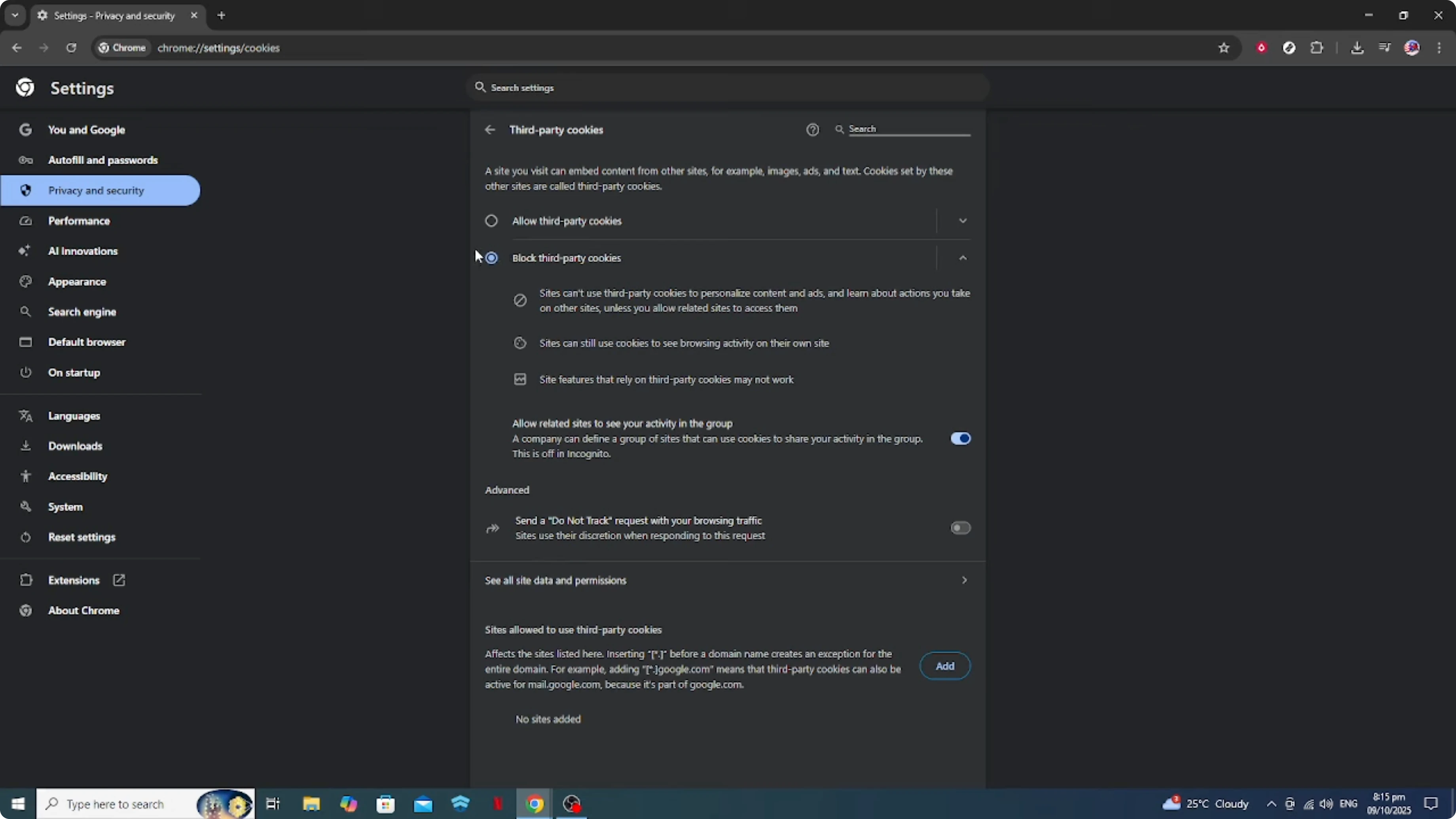This screenshot has width=1456, height=819.
Task: Bookmark the current page with the star
Action: pyautogui.click(x=1223, y=48)
